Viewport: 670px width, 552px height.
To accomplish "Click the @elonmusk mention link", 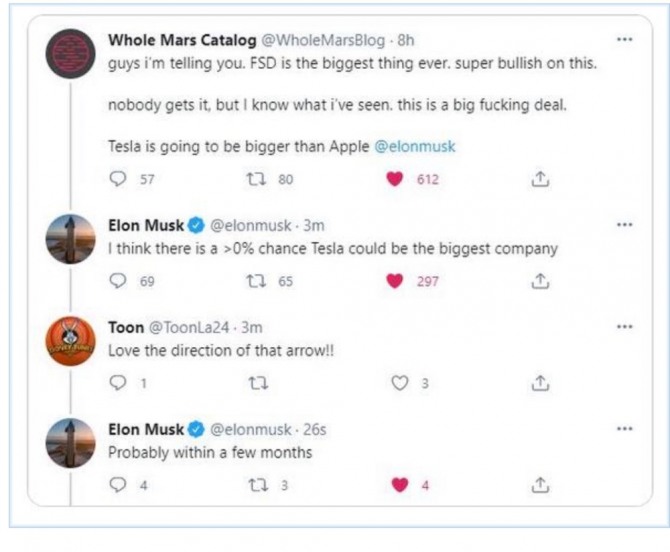I will (414, 146).
